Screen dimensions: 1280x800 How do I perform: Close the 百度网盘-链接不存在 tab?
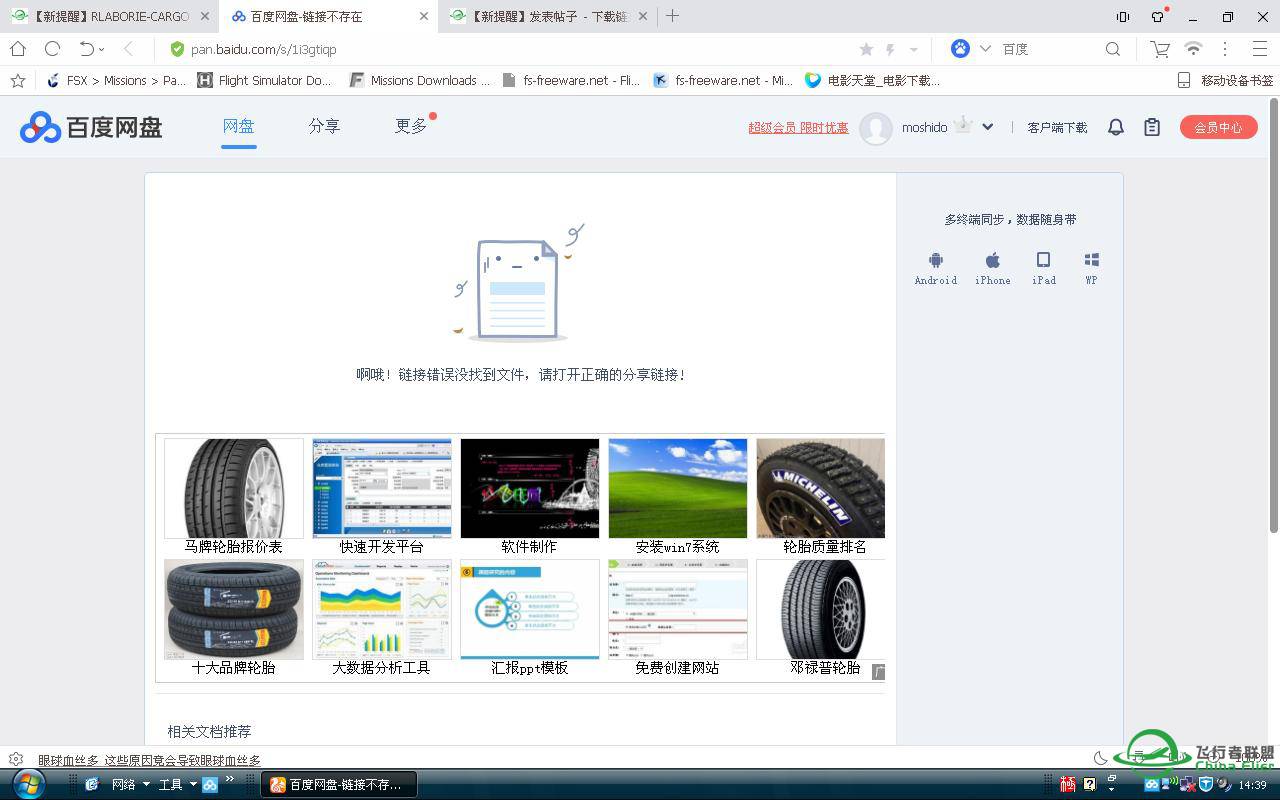pos(423,16)
